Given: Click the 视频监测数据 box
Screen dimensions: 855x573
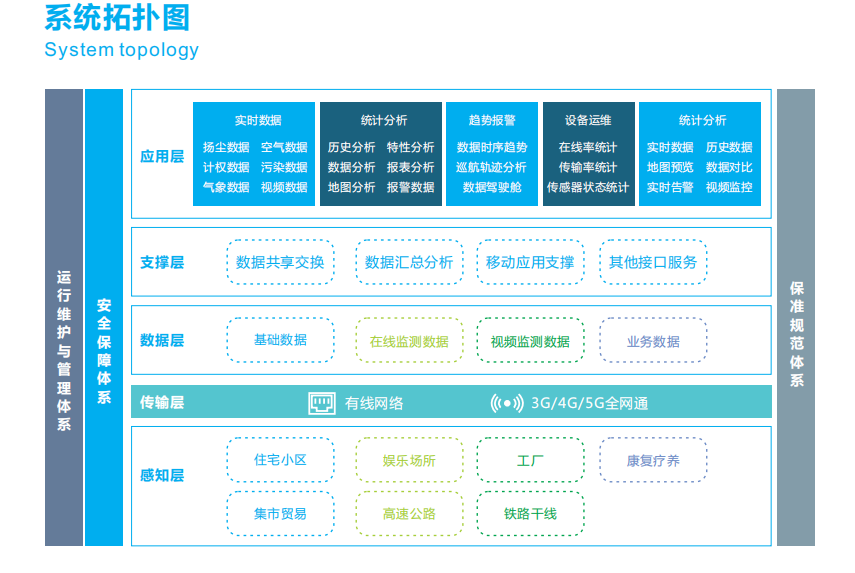Looking at the screenshot, I should tap(530, 341).
